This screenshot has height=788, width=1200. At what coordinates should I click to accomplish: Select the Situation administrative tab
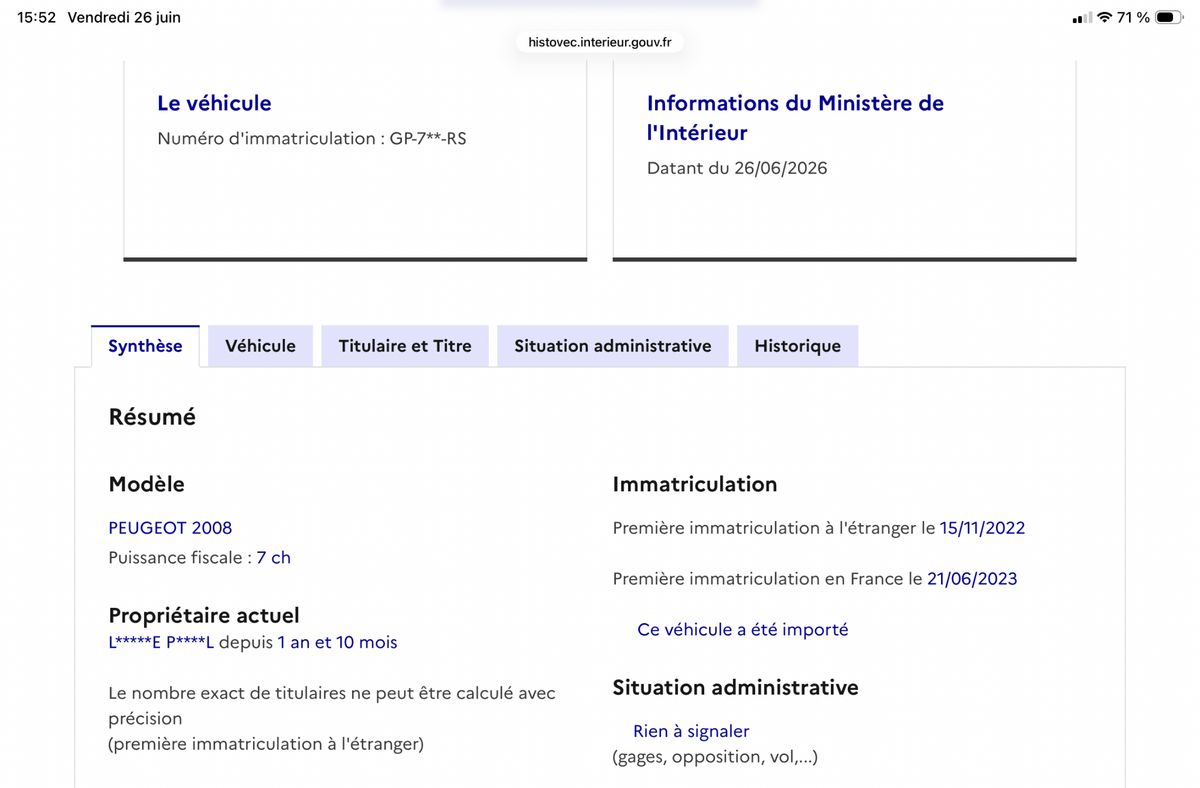point(613,346)
